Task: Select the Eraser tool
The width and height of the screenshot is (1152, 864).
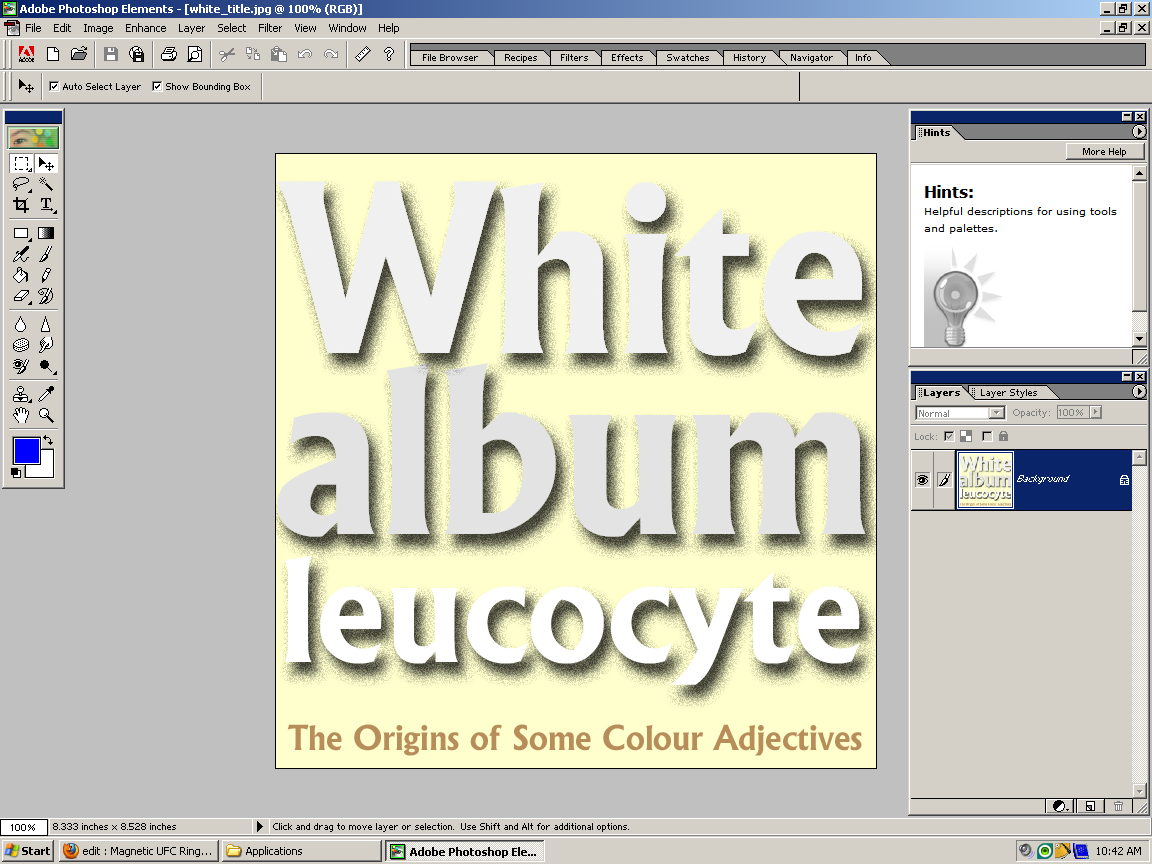Action: (21, 296)
